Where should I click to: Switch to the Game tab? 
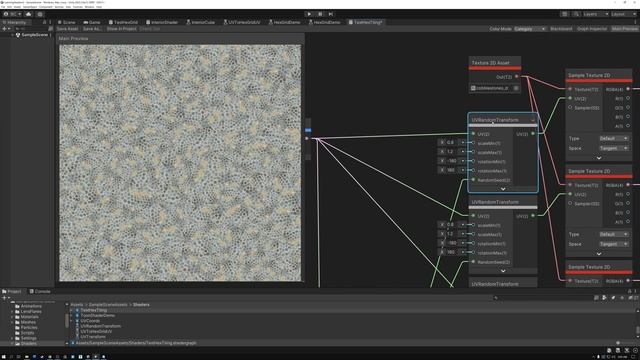(x=92, y=22)
